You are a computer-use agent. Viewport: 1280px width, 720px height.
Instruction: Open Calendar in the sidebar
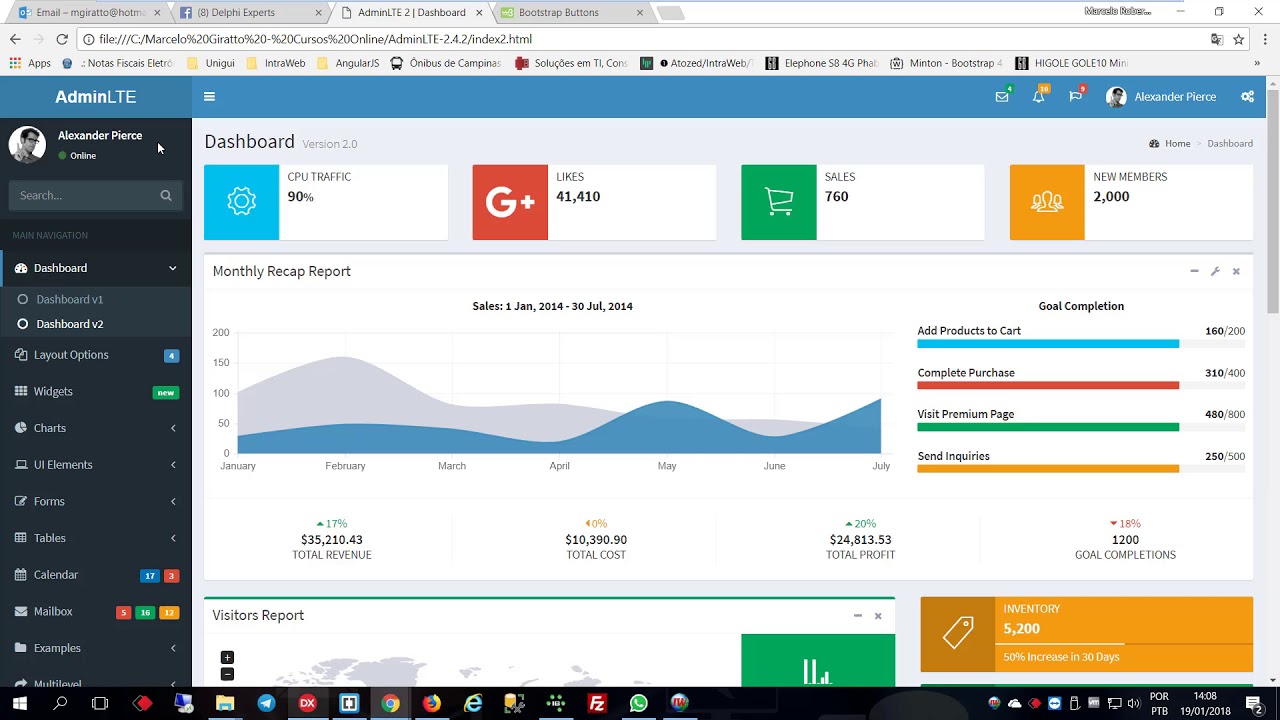[x=96, y=575]
